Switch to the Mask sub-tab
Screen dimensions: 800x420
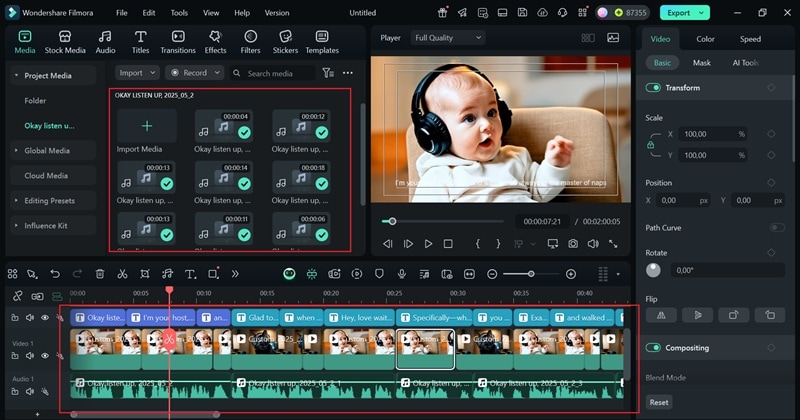tap(702, 63)
